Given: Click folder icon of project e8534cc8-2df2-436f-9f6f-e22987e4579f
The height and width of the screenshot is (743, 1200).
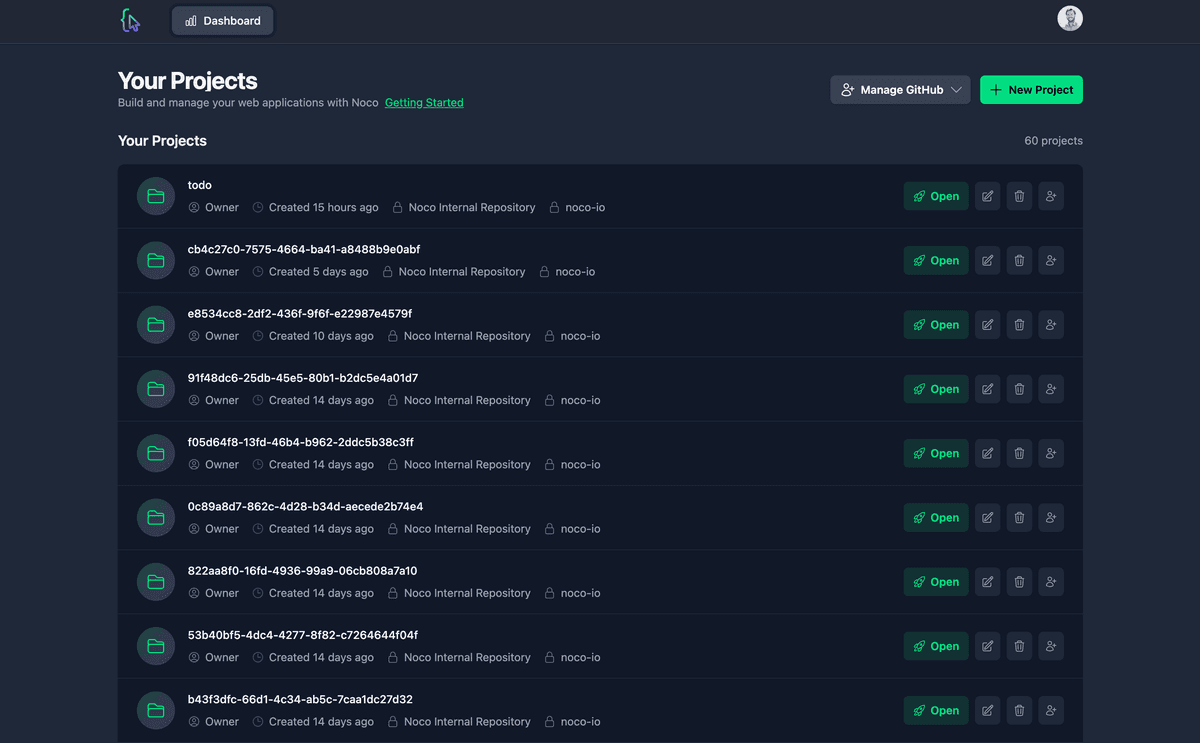Looking at the screenshot, I should [x=156, y=325].
